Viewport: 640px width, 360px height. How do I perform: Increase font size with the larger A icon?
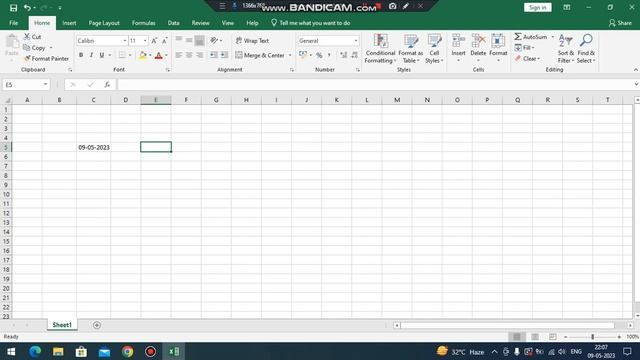[x=154, y=40]
